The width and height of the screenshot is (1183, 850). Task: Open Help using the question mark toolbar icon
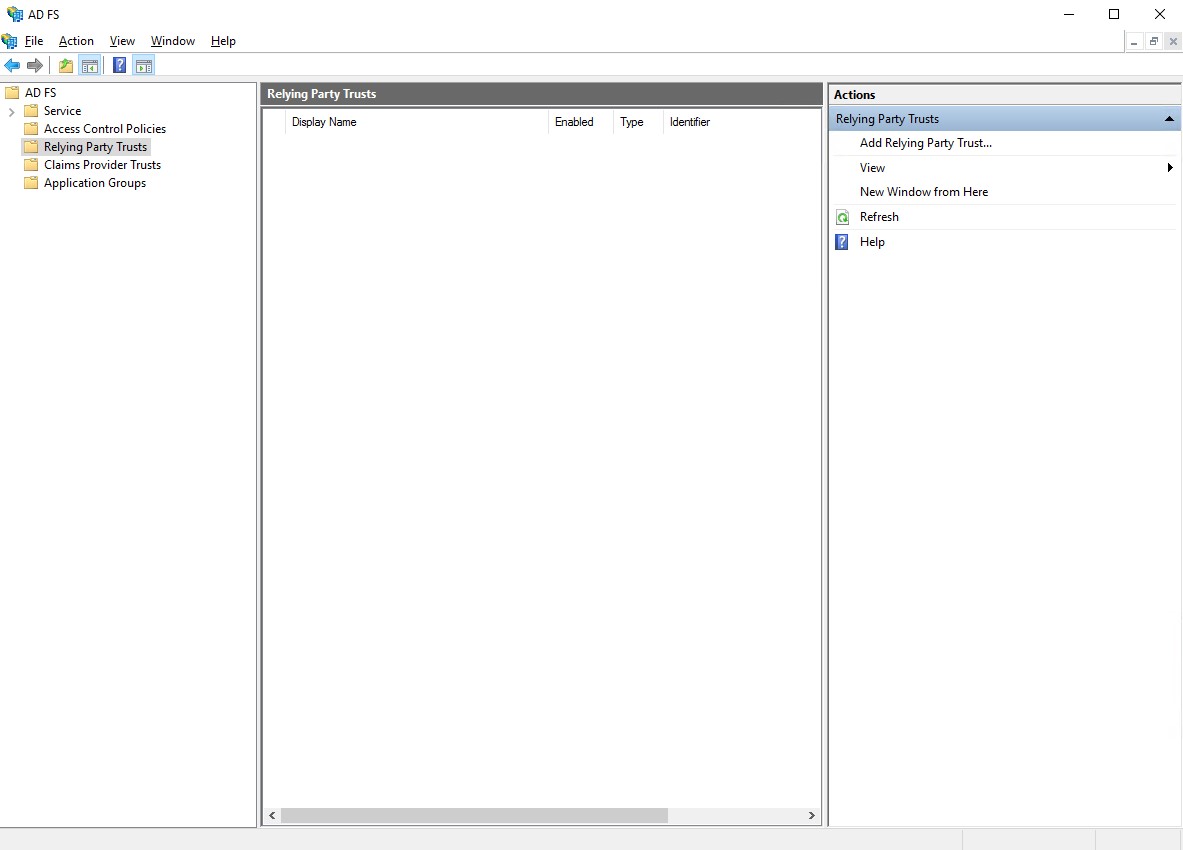click(x=119, y=64)
